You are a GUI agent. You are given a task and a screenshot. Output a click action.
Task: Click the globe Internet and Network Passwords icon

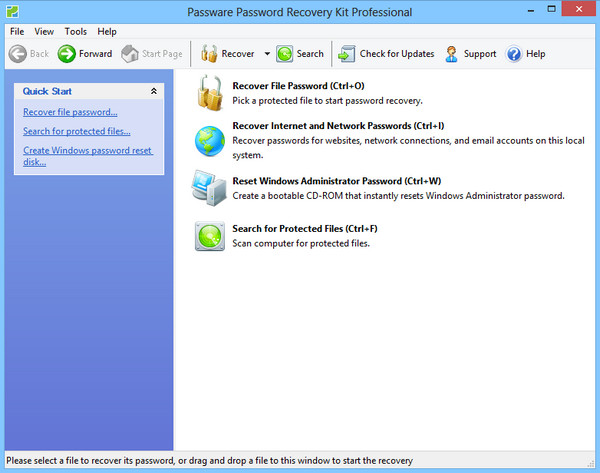(x=210, y=138)
